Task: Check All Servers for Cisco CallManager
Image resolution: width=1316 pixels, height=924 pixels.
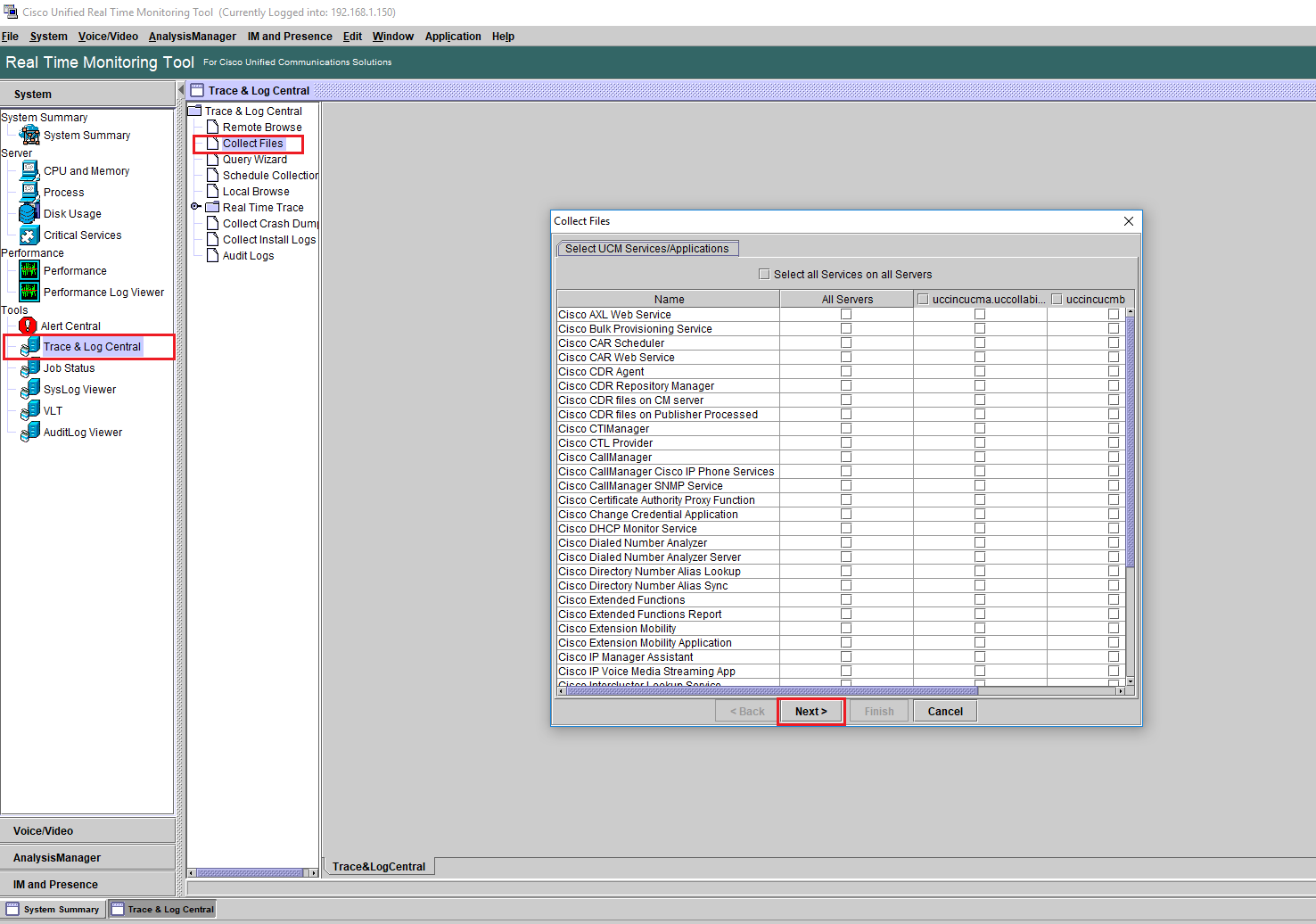Action: pyautogui.click(x=846, y=457)
